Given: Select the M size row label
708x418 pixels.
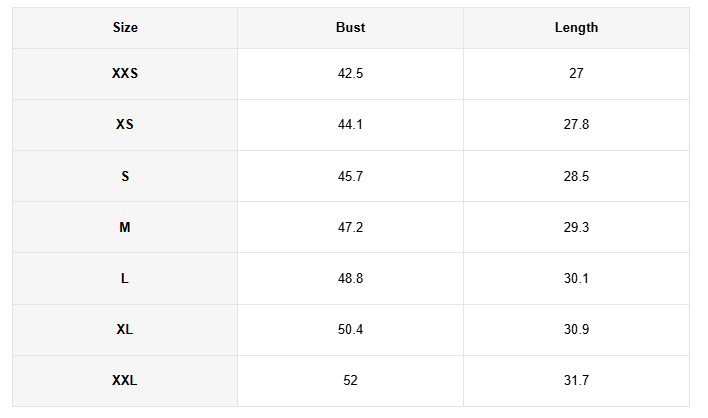Looking at the screenshot, I should coord(125,228).
